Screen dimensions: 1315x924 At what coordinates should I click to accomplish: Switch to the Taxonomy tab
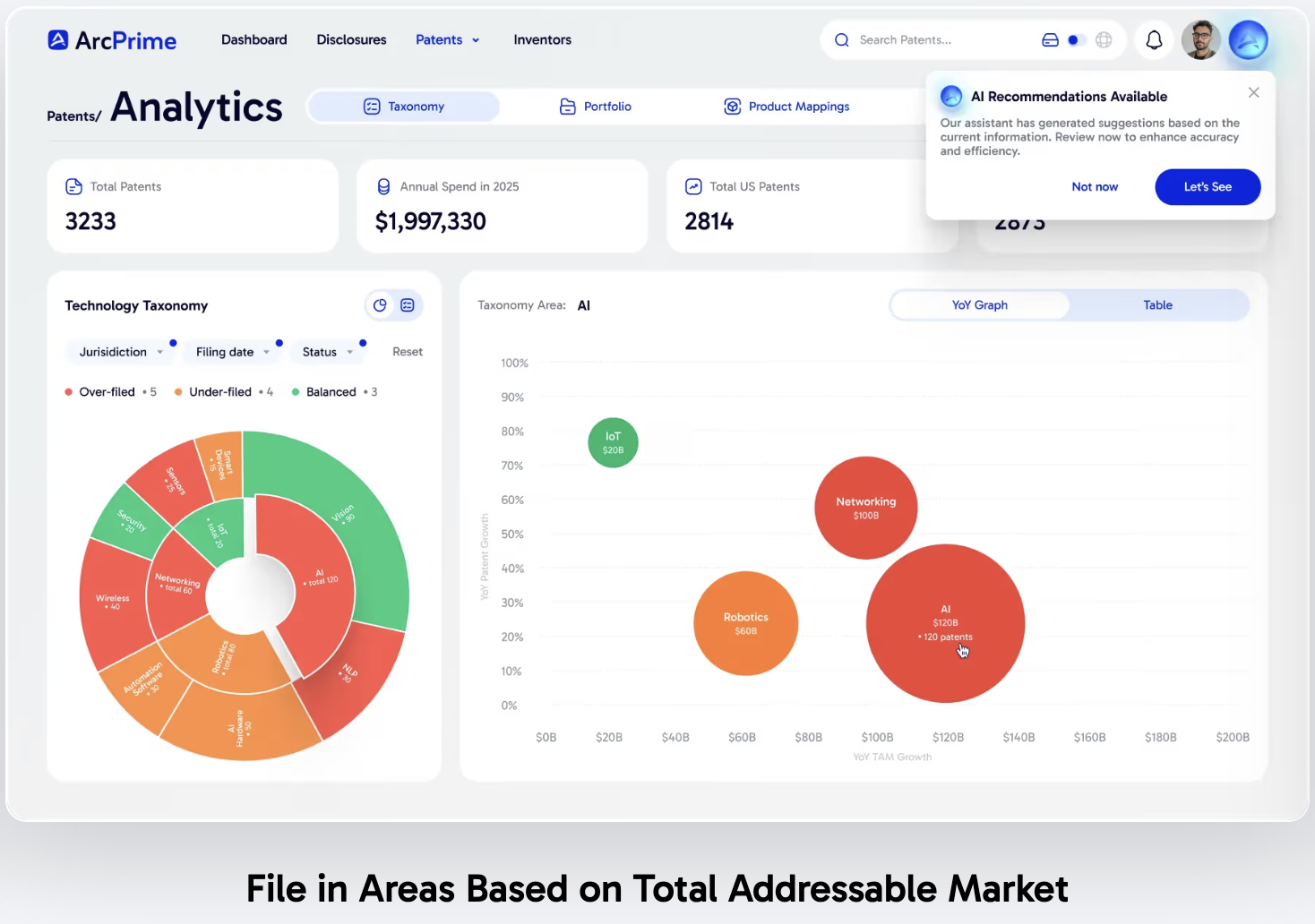tap(404, 107)
